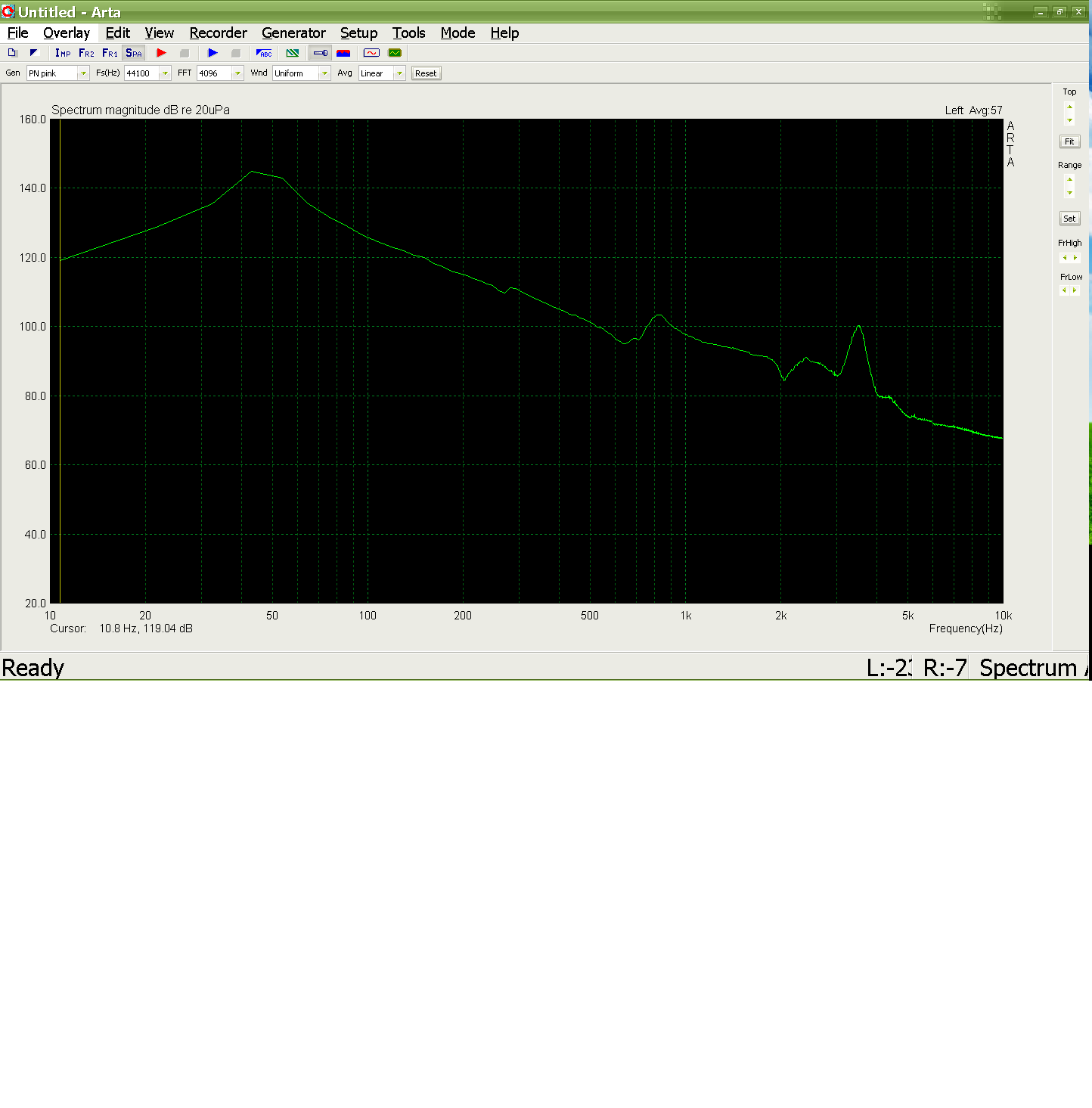Open the Recorder menu
Screen dimensions: 1092x1108
[219, 33]
